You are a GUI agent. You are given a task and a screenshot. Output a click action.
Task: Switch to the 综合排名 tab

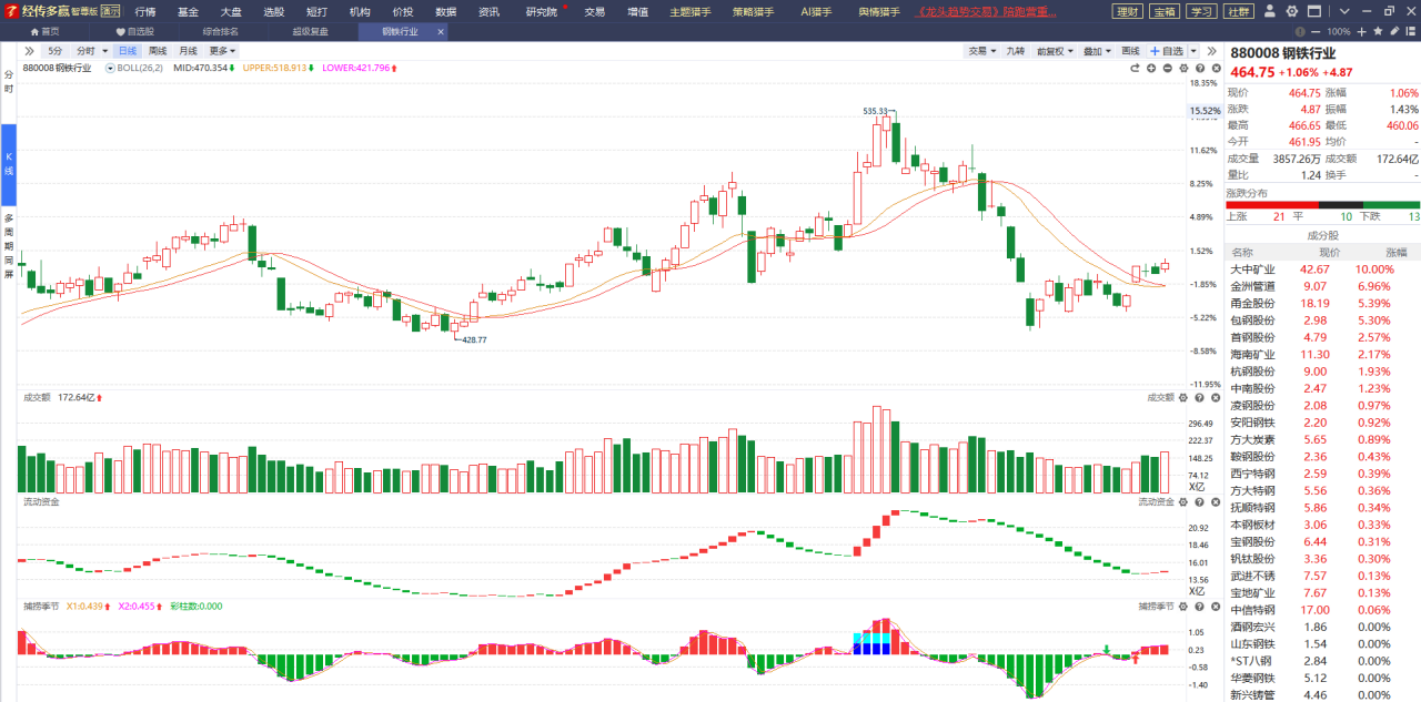tap(219, 31)
